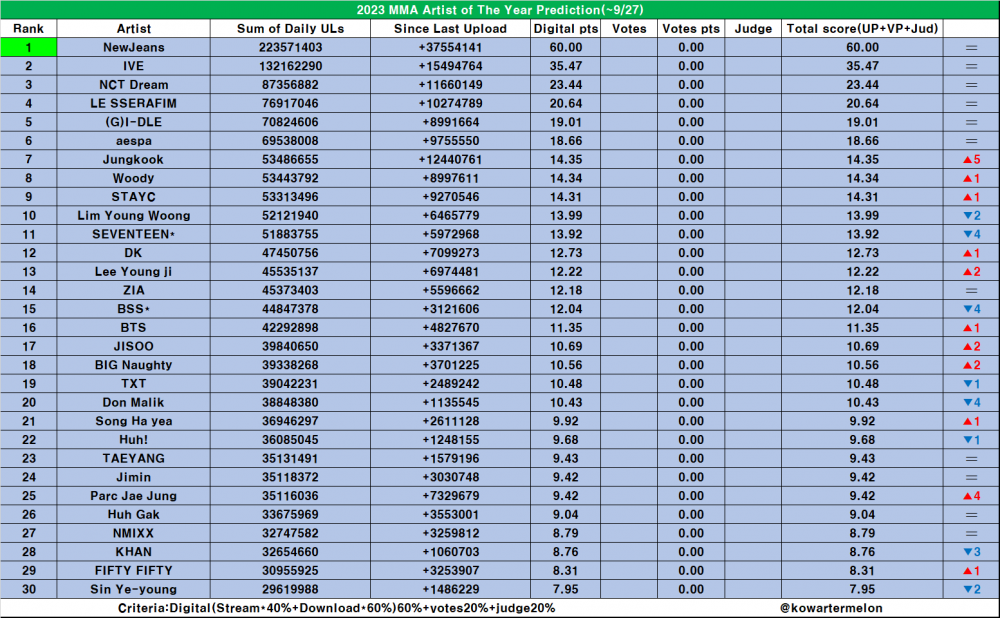Click the value 42292898 in BTS row

point(290,327)
